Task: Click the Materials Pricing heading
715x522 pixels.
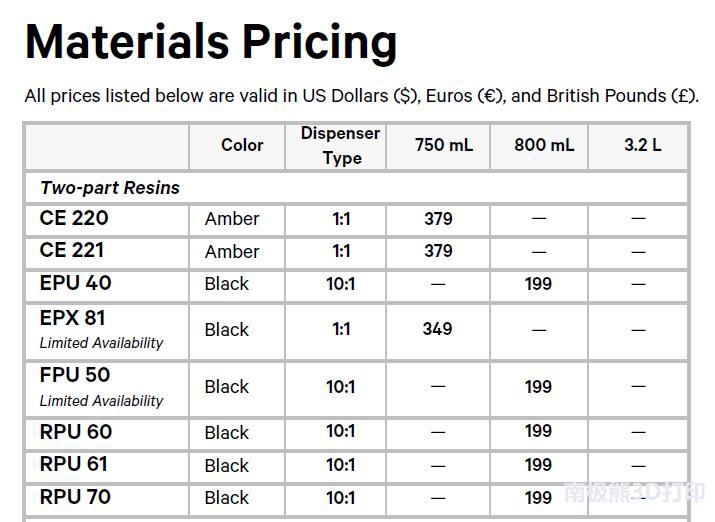Action: coord(211,42)
